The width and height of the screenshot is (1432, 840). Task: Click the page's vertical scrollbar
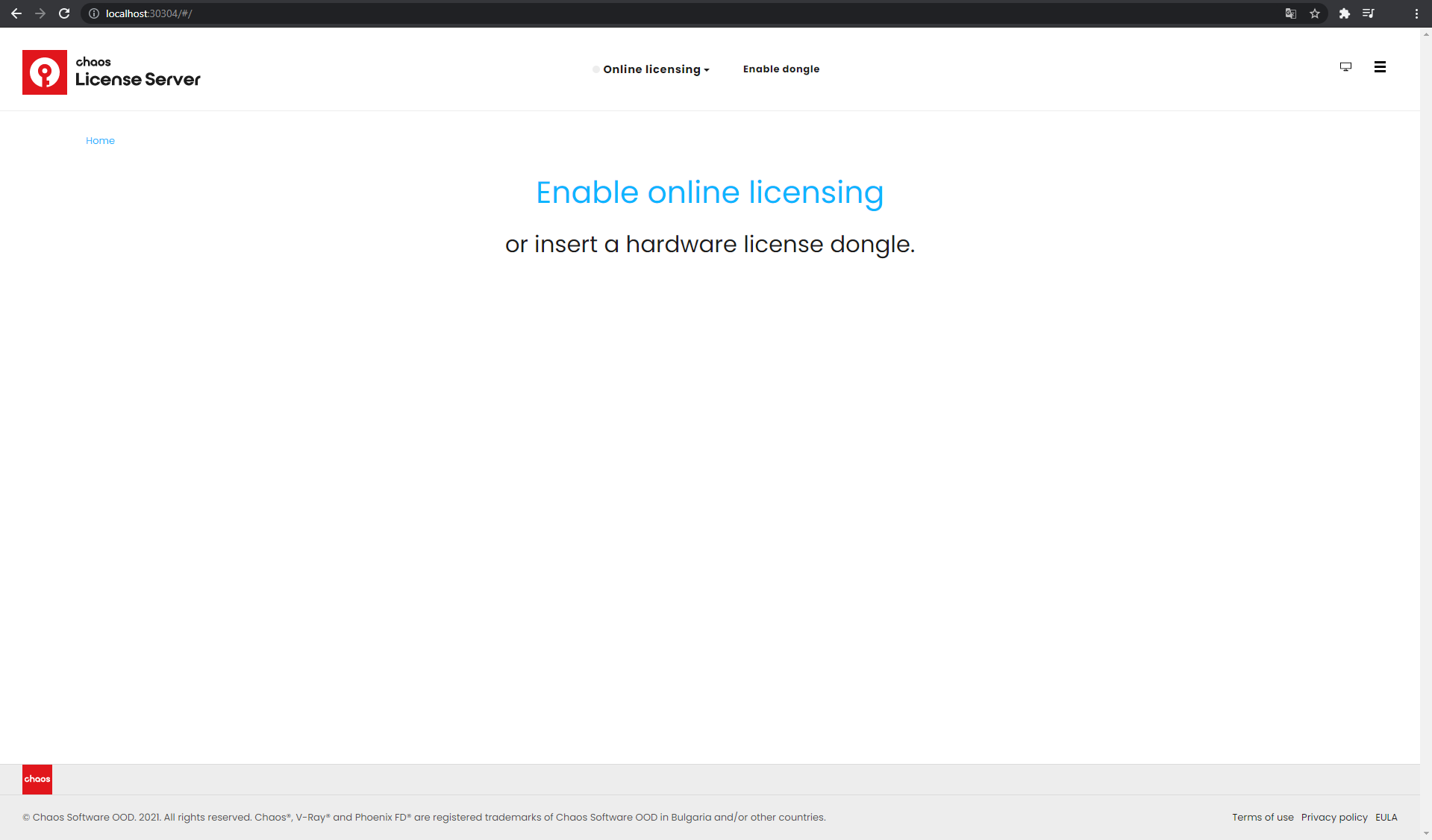click(x=1426, y=433)
